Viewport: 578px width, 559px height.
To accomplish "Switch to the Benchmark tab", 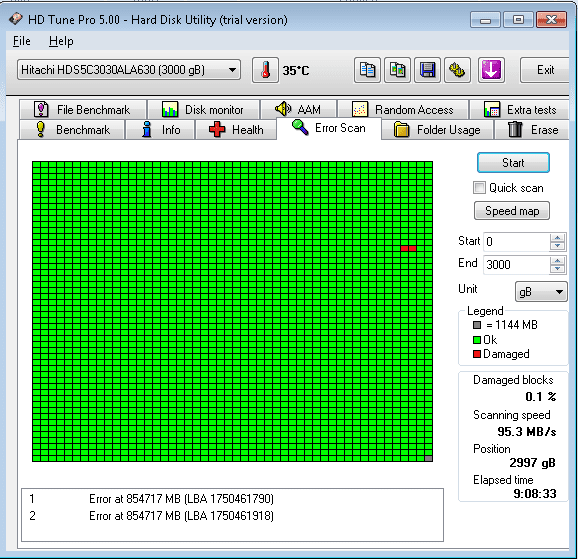I will tap(72, 130).
